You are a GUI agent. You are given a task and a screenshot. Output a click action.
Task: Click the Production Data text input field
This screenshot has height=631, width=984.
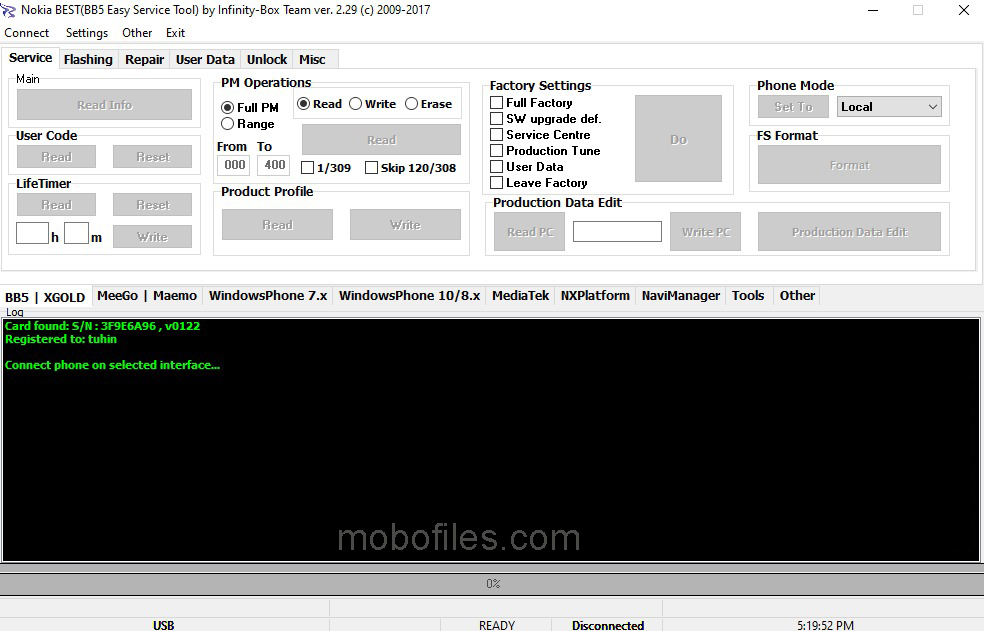tap(617, 232)
